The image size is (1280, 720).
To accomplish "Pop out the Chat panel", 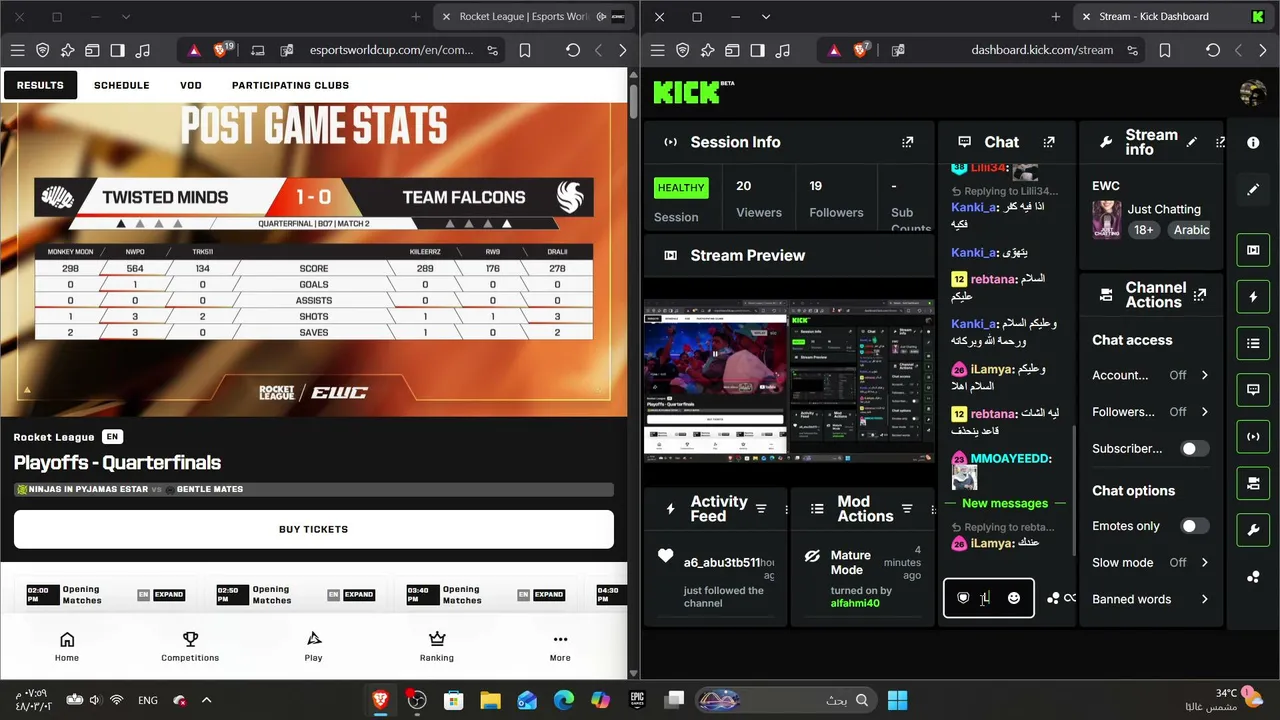I will [x=1049, y=142].
